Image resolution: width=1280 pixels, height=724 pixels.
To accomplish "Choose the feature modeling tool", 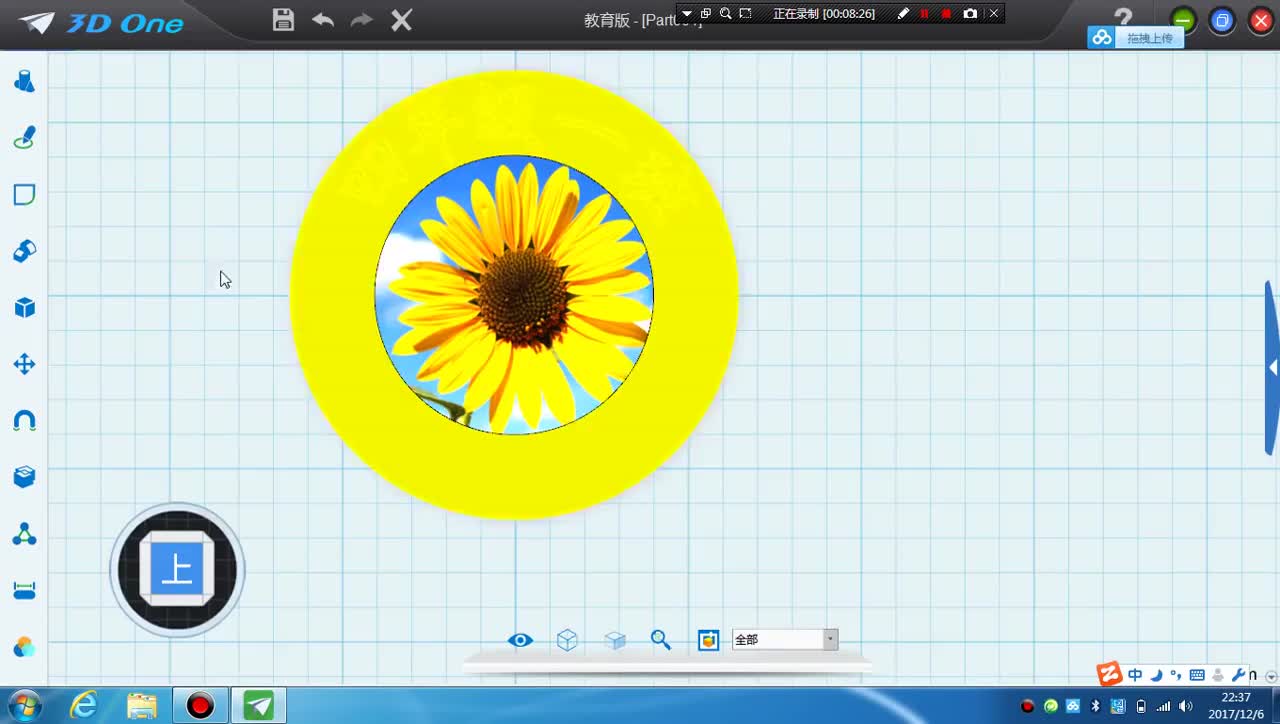I will pos(24,251).
